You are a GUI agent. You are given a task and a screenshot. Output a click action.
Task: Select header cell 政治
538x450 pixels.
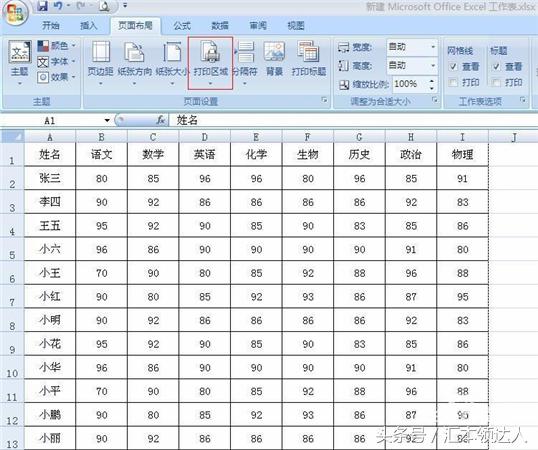411,154
